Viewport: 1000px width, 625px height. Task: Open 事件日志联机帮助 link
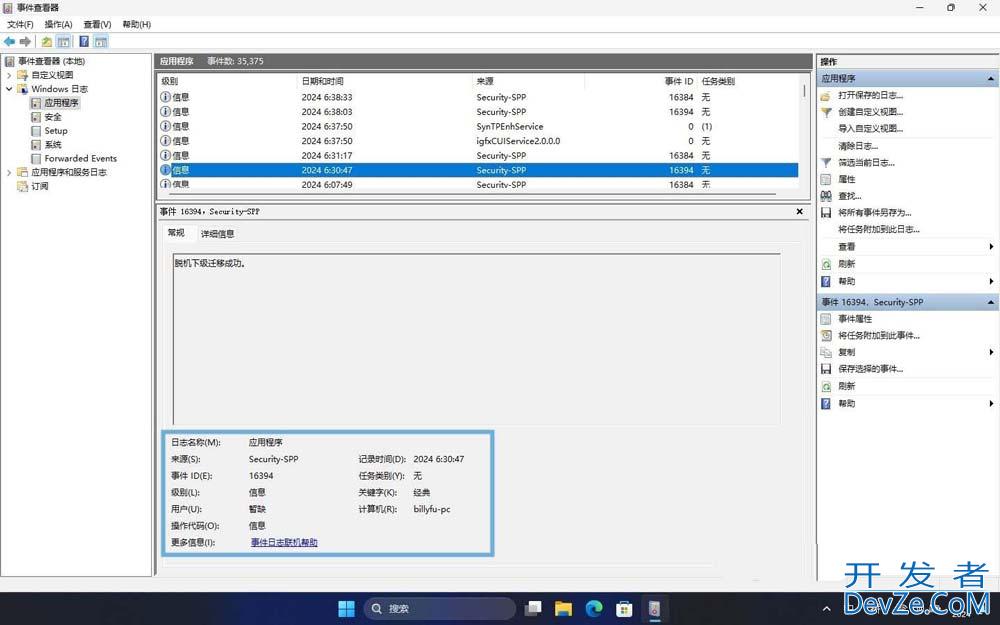[284, 543]
